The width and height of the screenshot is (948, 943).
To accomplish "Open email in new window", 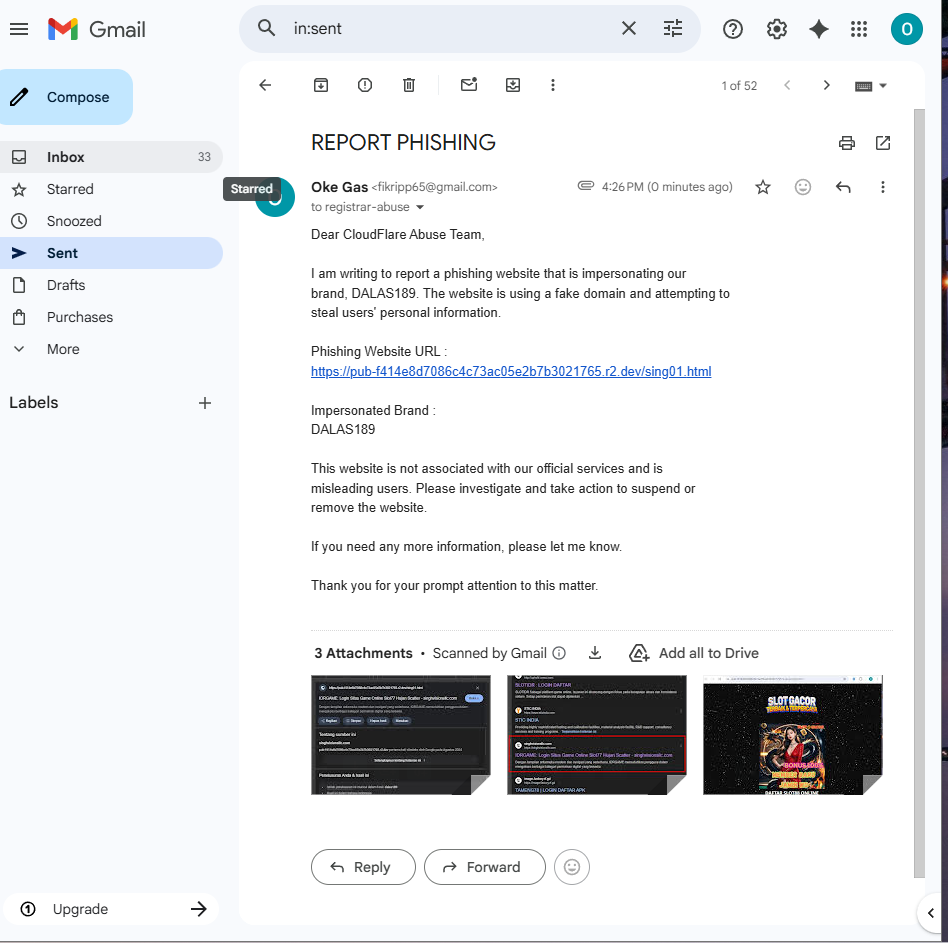I will (x=883, y=143).
